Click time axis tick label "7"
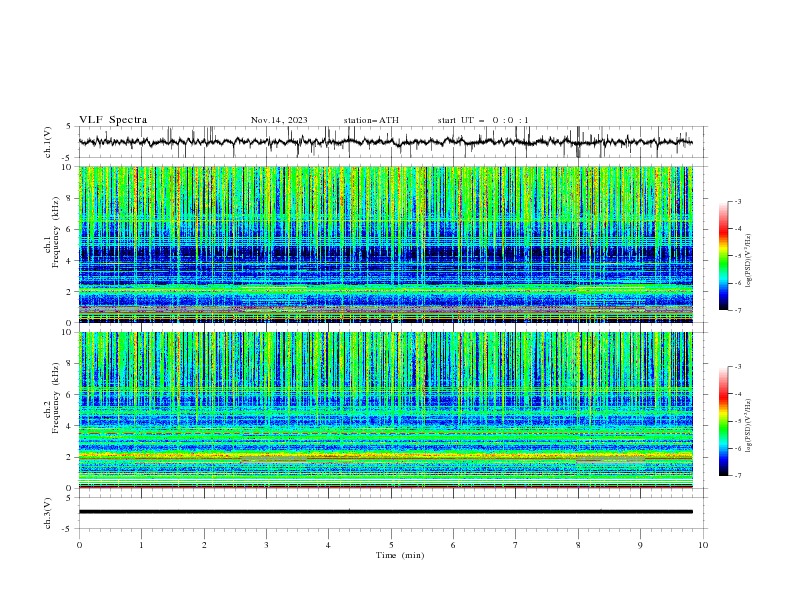The height and width of the screenshot is (612, 792). pyautogui.click(x=516, y=545)
